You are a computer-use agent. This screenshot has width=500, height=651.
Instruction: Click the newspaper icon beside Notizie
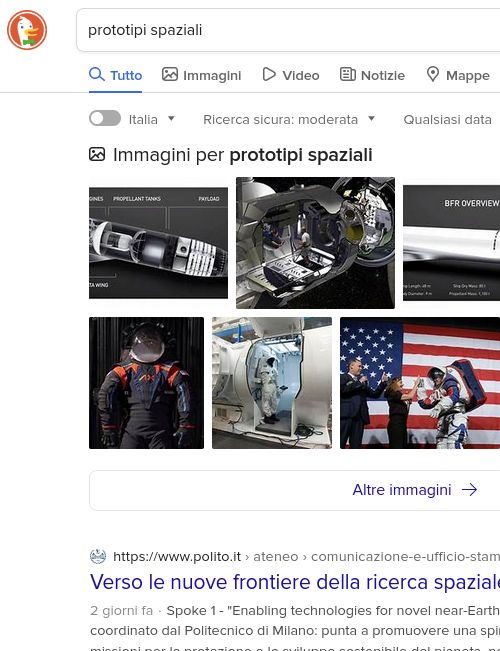coord(348,74)
